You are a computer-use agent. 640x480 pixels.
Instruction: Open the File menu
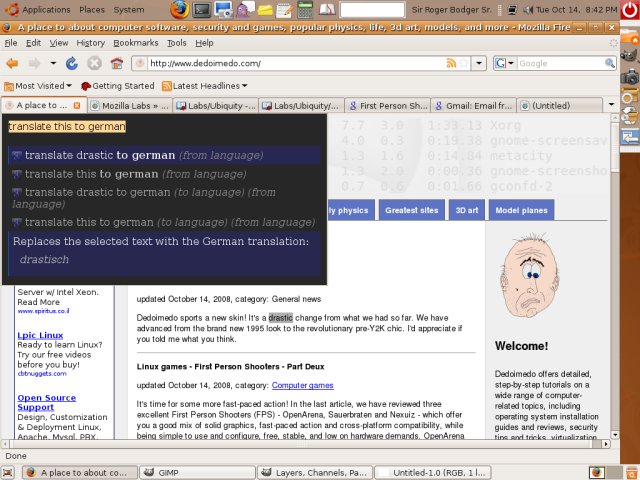click(11, 43)
